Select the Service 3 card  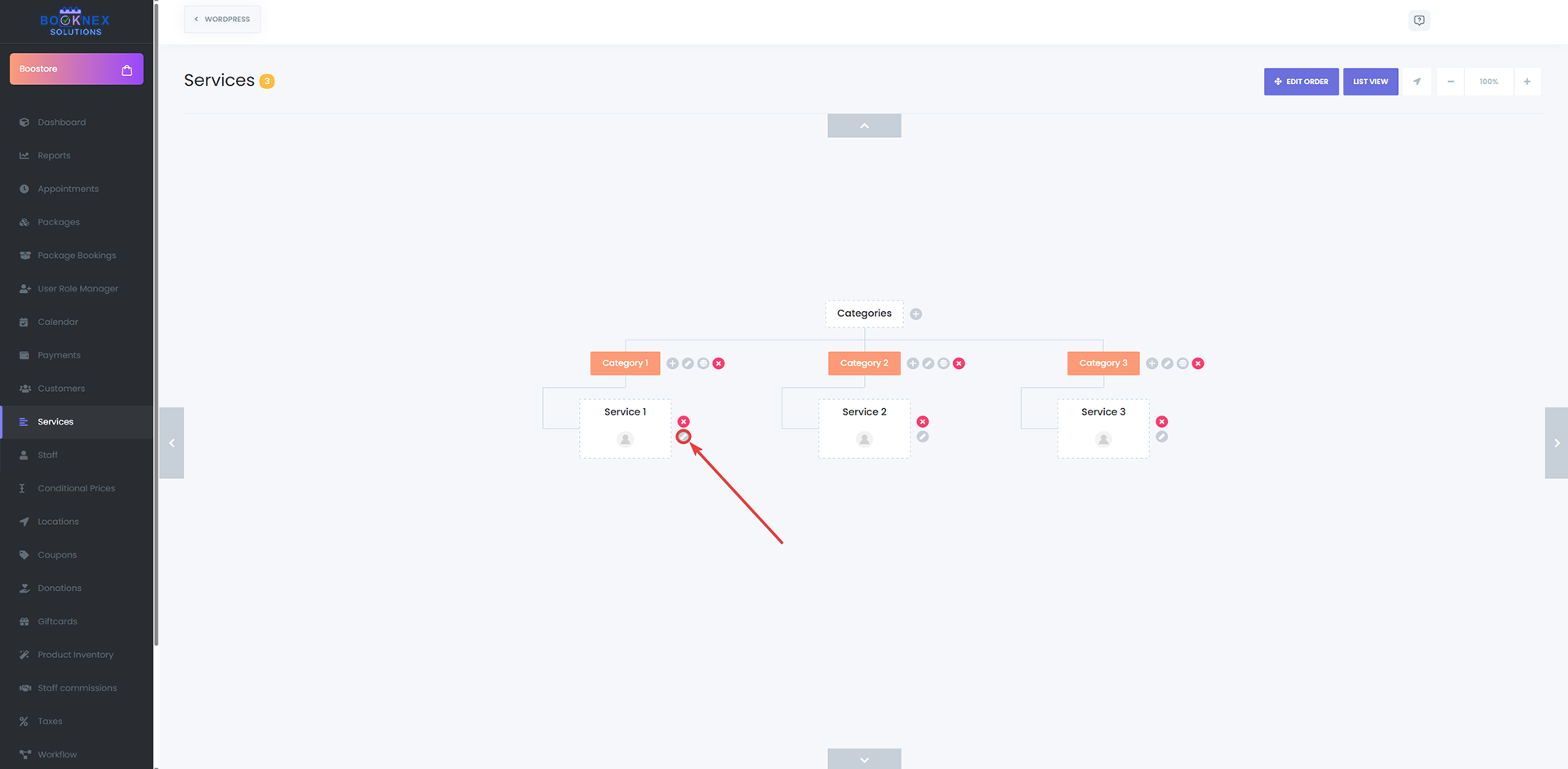click(x=1103, y=428)
